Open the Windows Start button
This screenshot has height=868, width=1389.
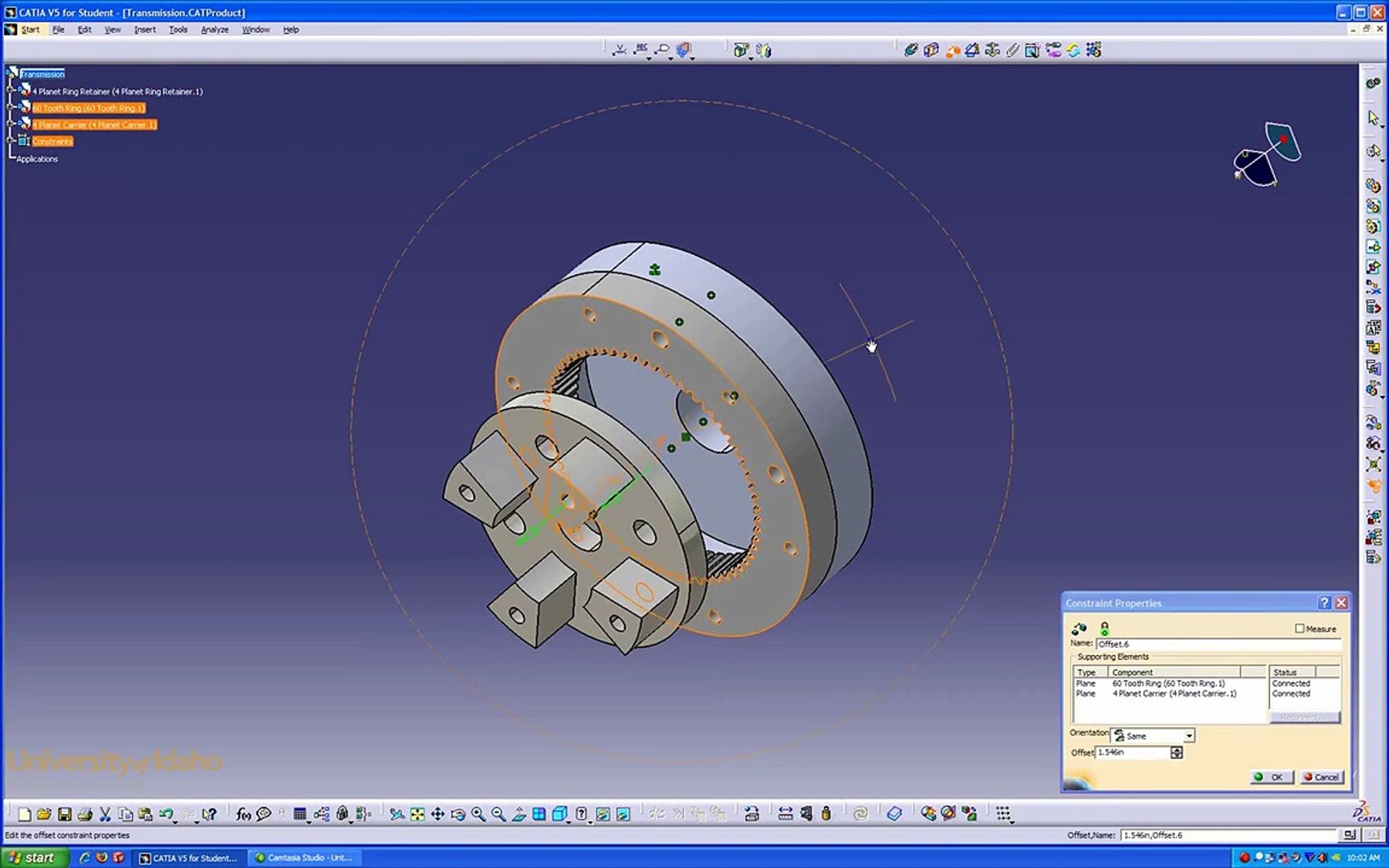[32, 858]
